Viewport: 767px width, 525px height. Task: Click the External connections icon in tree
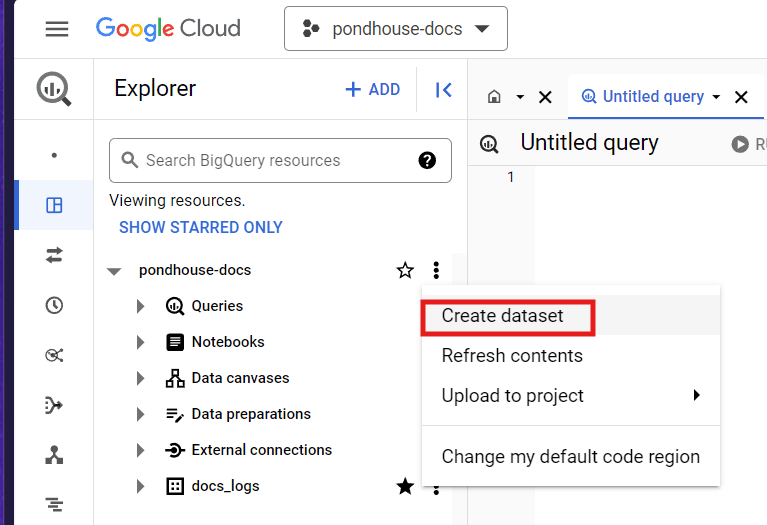pos(175,450)
